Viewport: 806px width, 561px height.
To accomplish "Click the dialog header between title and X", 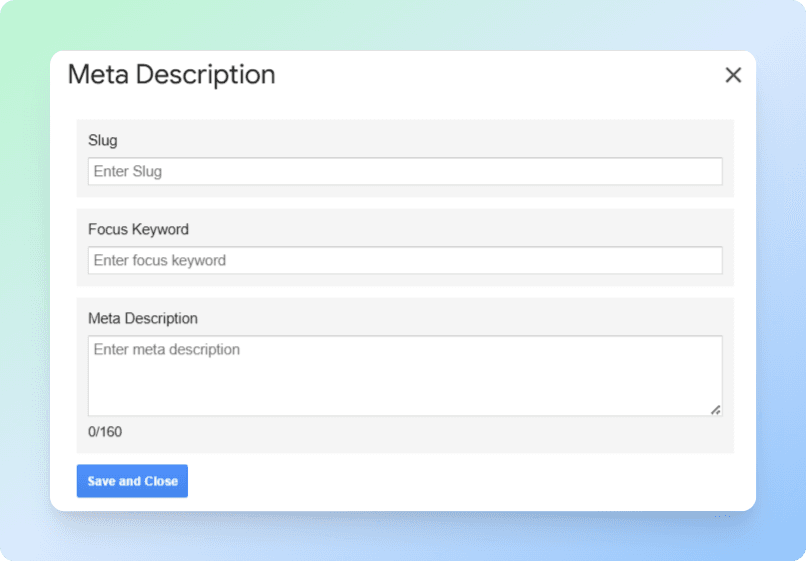I will pyautogui.click(x=500, y=75).
